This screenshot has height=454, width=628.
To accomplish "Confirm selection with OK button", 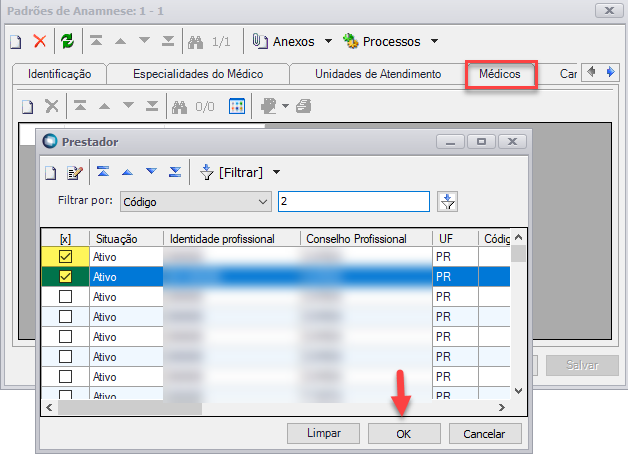I will (404, 434).
